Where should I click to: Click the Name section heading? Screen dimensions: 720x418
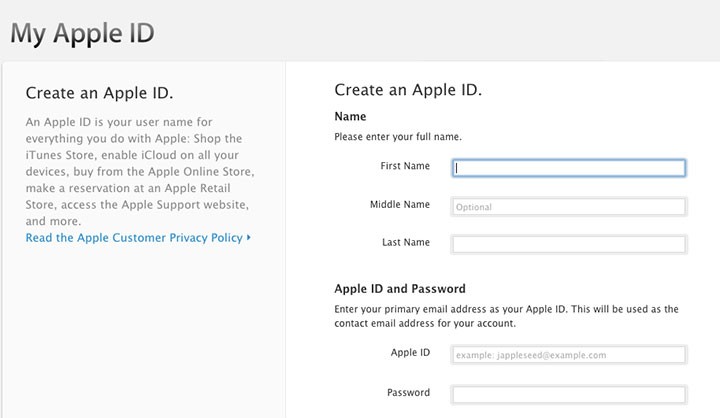350,117
